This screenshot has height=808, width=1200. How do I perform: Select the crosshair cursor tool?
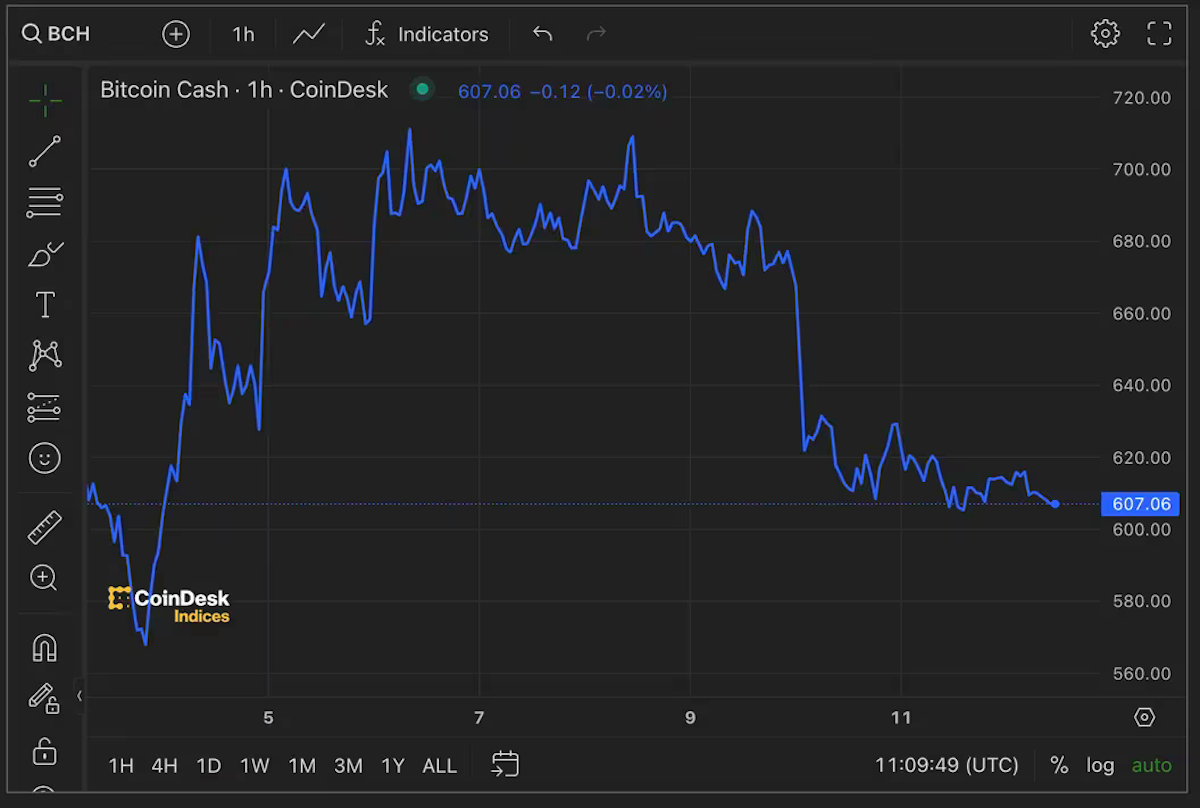45,100
